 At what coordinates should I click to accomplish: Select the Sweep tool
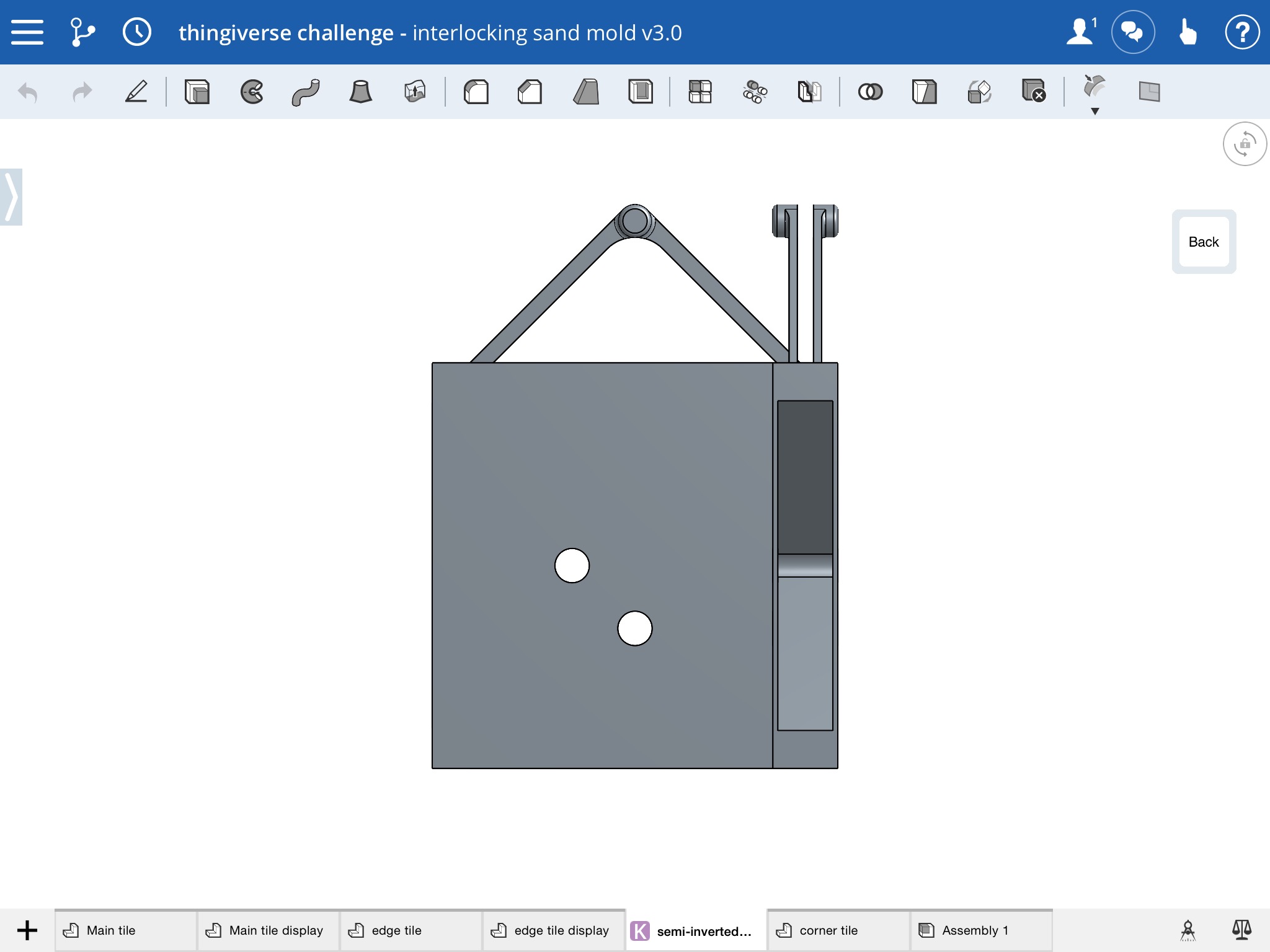(x=306, y=92)
